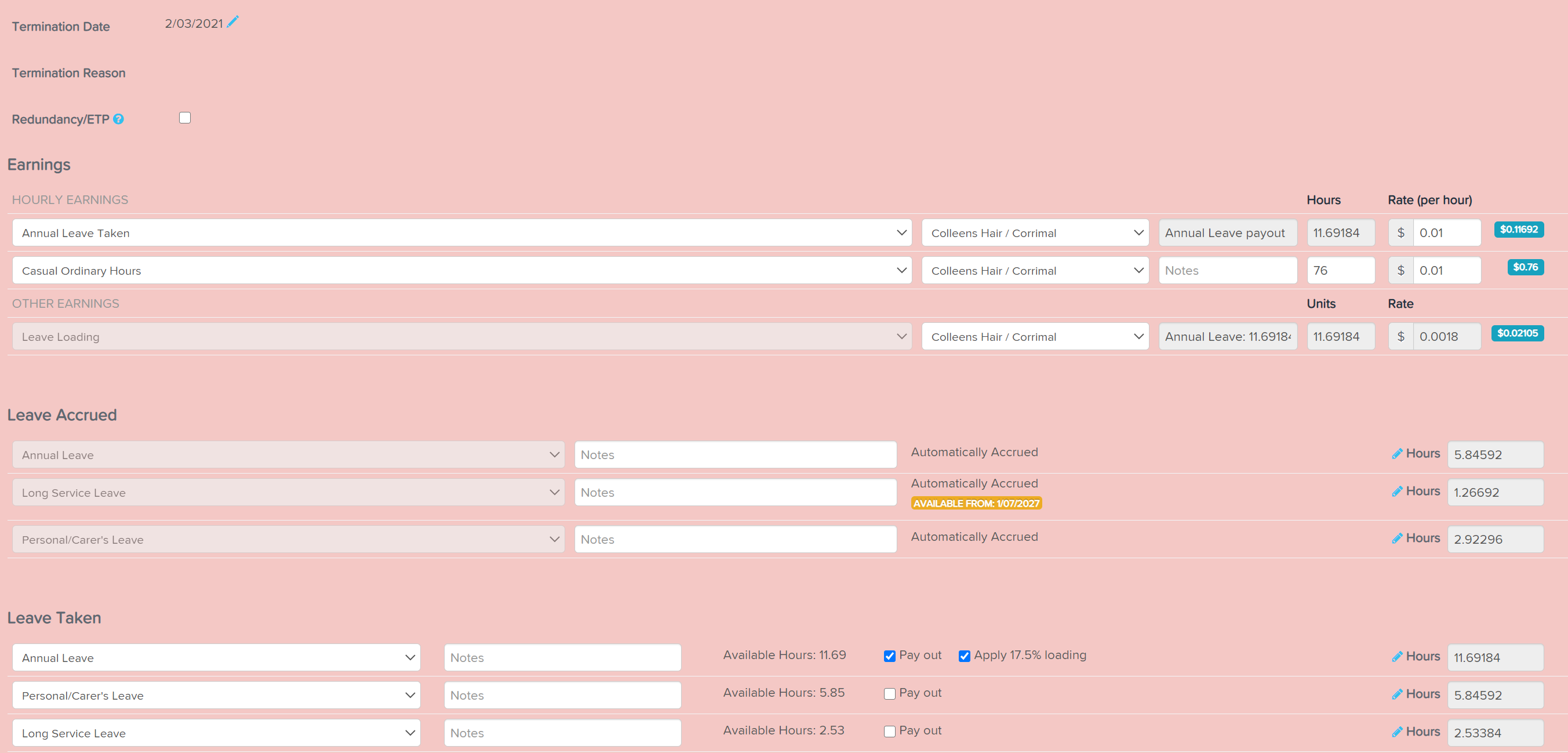1568x753 pixels.
Task: Edit Annual Leave taken hours pencil
Action: (1397, 656)
